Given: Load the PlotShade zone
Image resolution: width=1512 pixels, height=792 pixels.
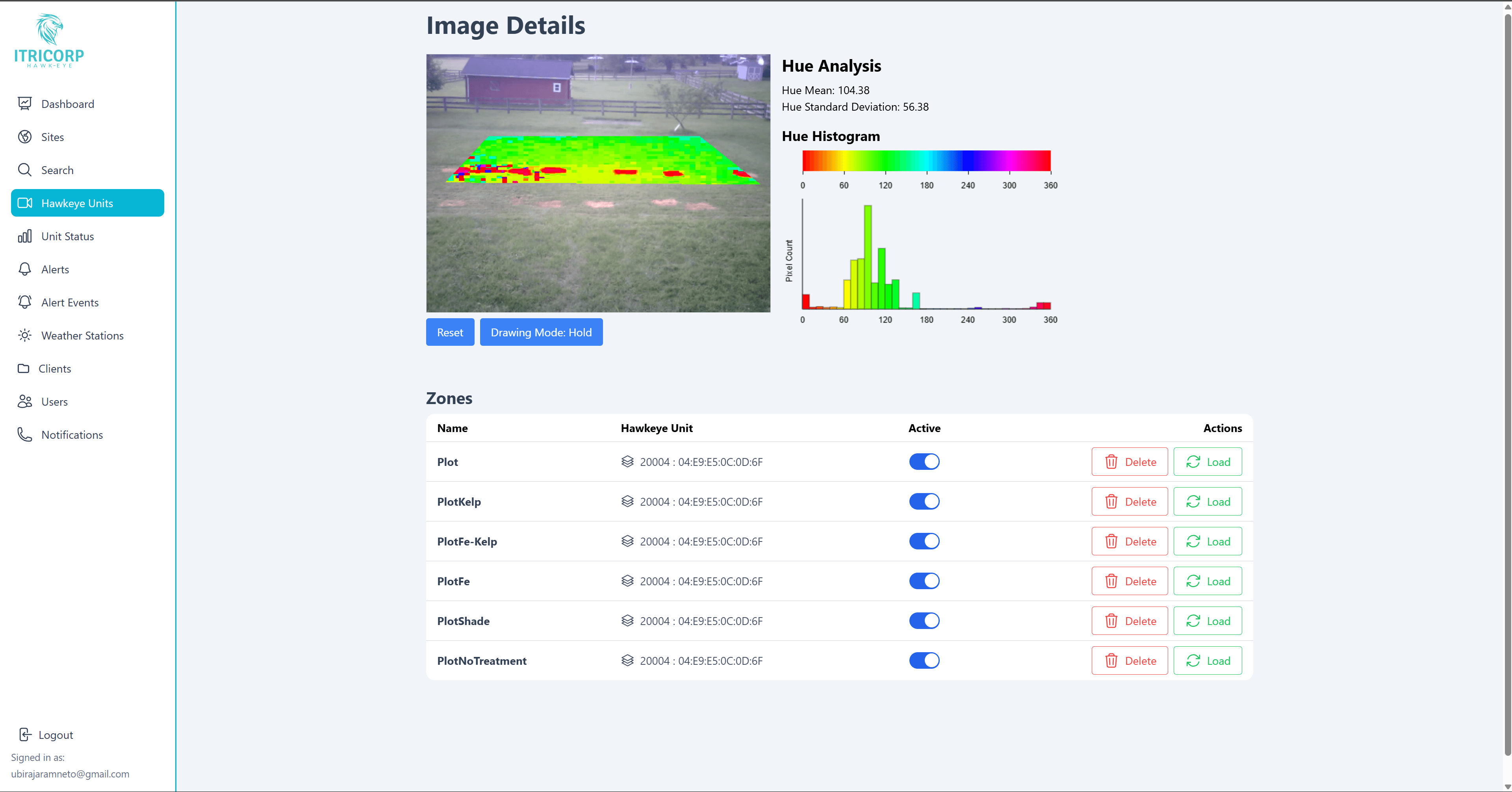Looking at the screenshot, I should click(1208, 621).
